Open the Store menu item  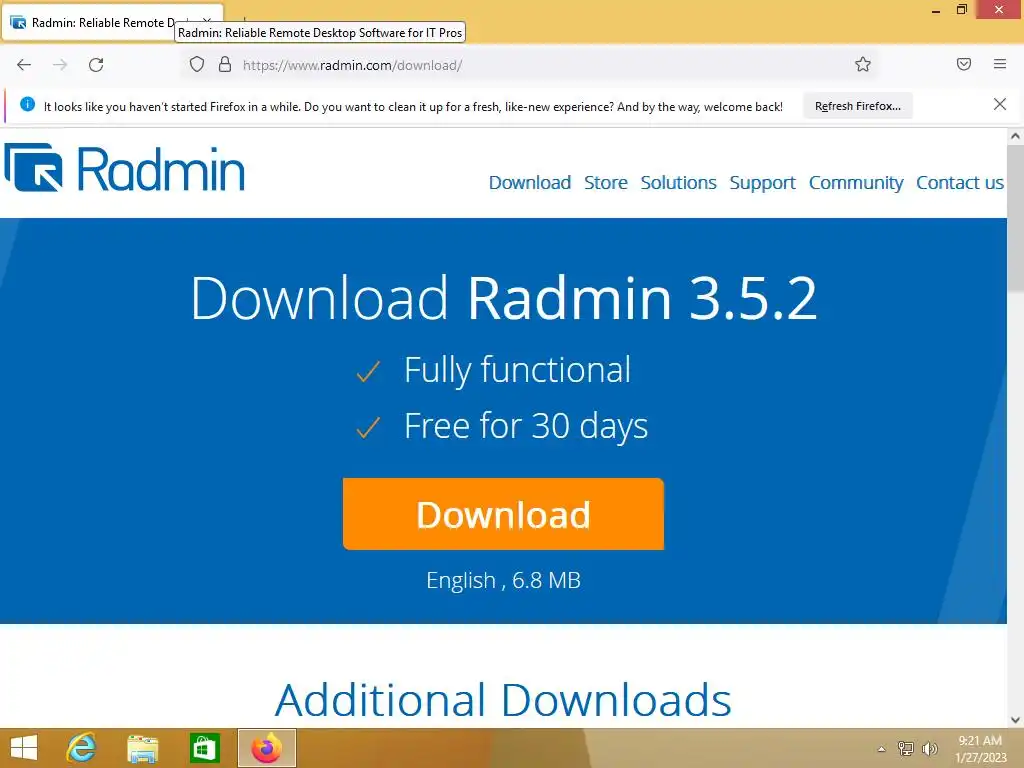click(x=605, y=182)
